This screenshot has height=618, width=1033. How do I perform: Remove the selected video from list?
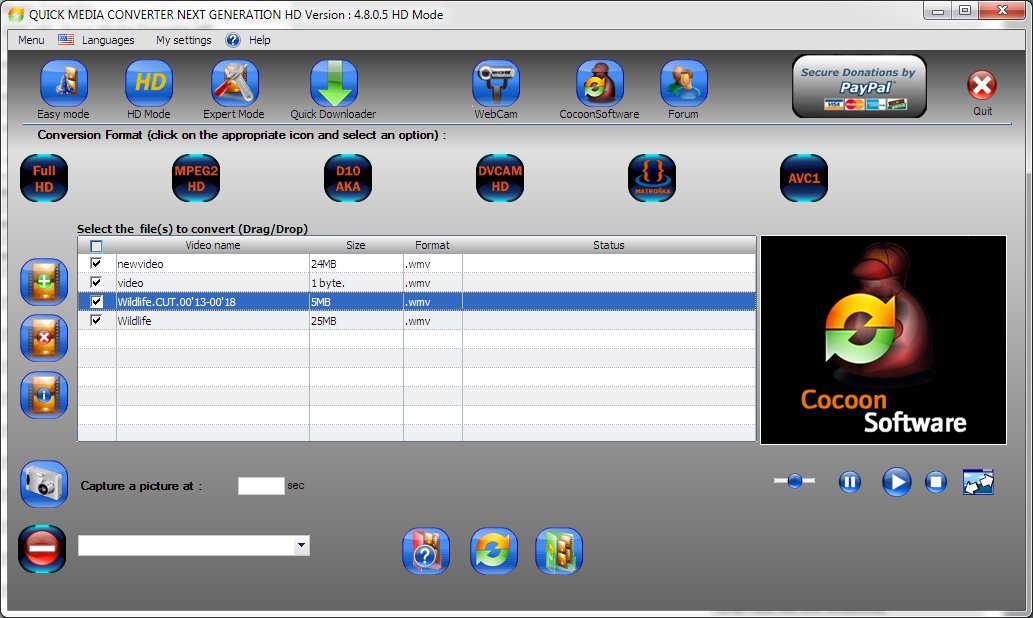click(x=44, y=338)
